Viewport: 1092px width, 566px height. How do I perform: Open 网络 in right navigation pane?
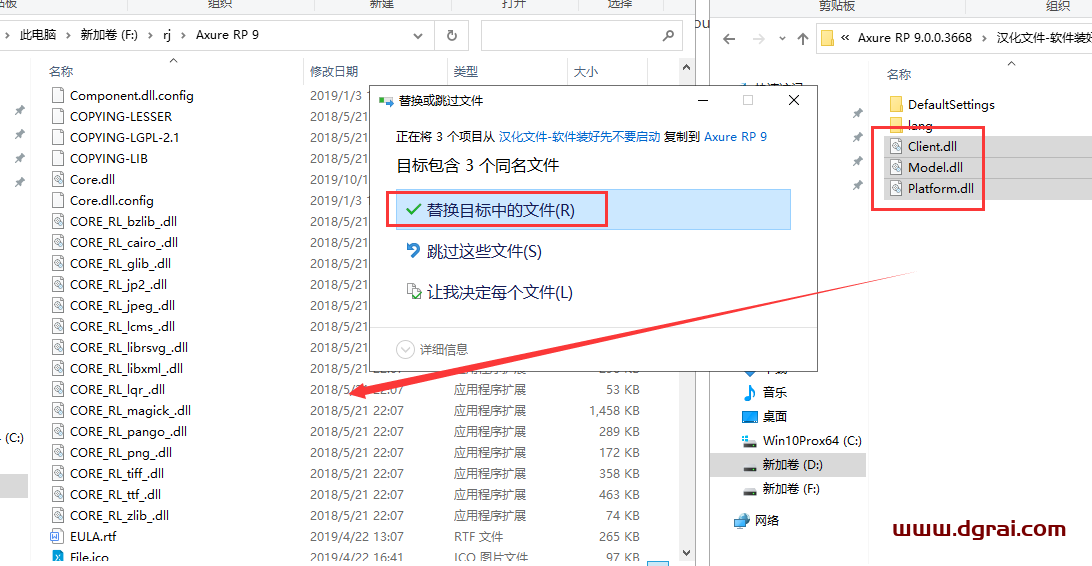point(766,520)
